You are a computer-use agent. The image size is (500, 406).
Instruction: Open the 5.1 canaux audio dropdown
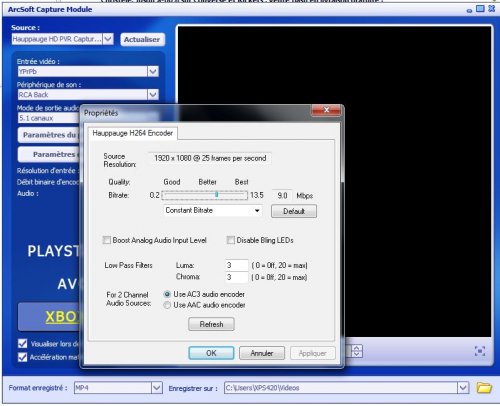[48, 118]
